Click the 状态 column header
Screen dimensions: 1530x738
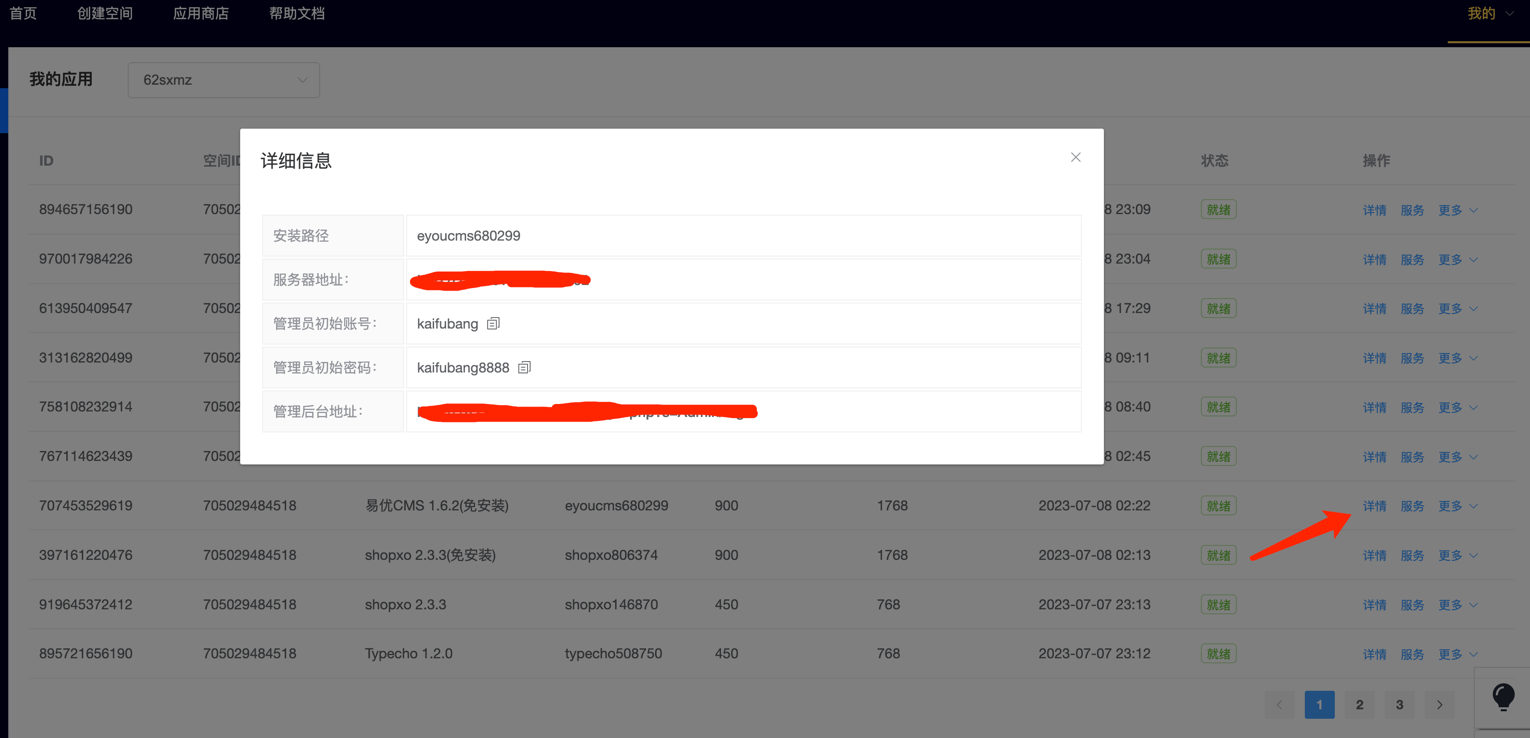(1215, 161)
